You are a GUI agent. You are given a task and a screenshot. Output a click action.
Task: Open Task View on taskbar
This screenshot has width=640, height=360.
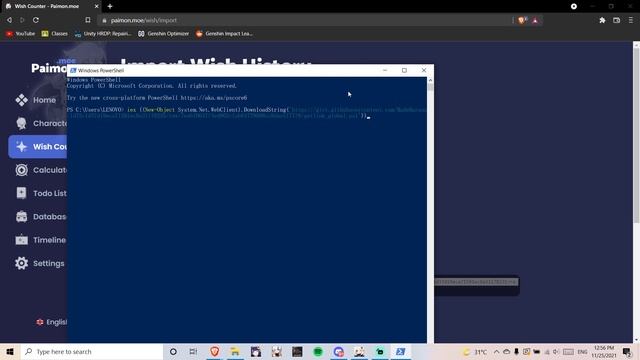[193, 351]
